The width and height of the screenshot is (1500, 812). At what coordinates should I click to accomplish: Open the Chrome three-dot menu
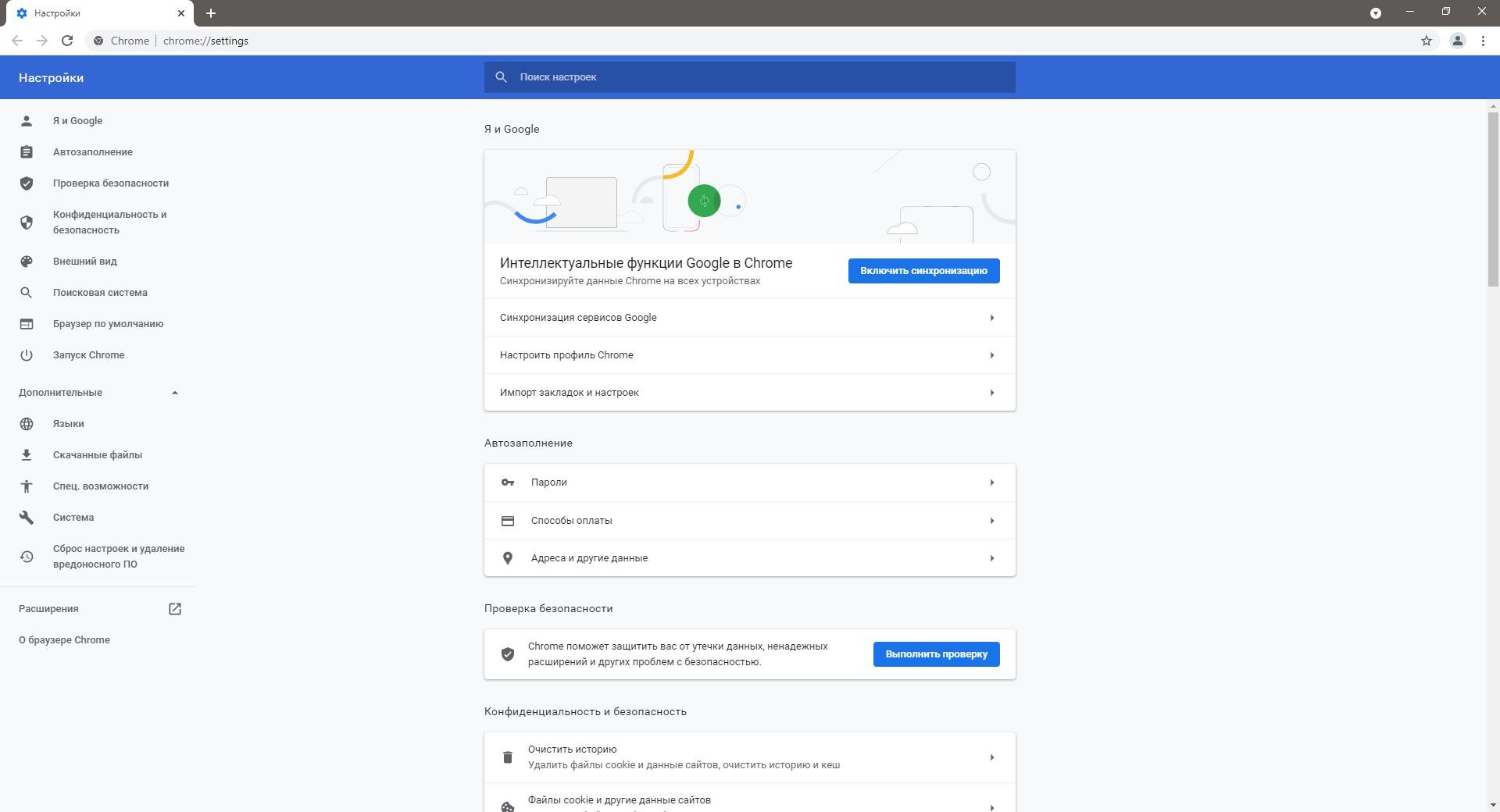pyautogui.click(x=1483, y=41)
